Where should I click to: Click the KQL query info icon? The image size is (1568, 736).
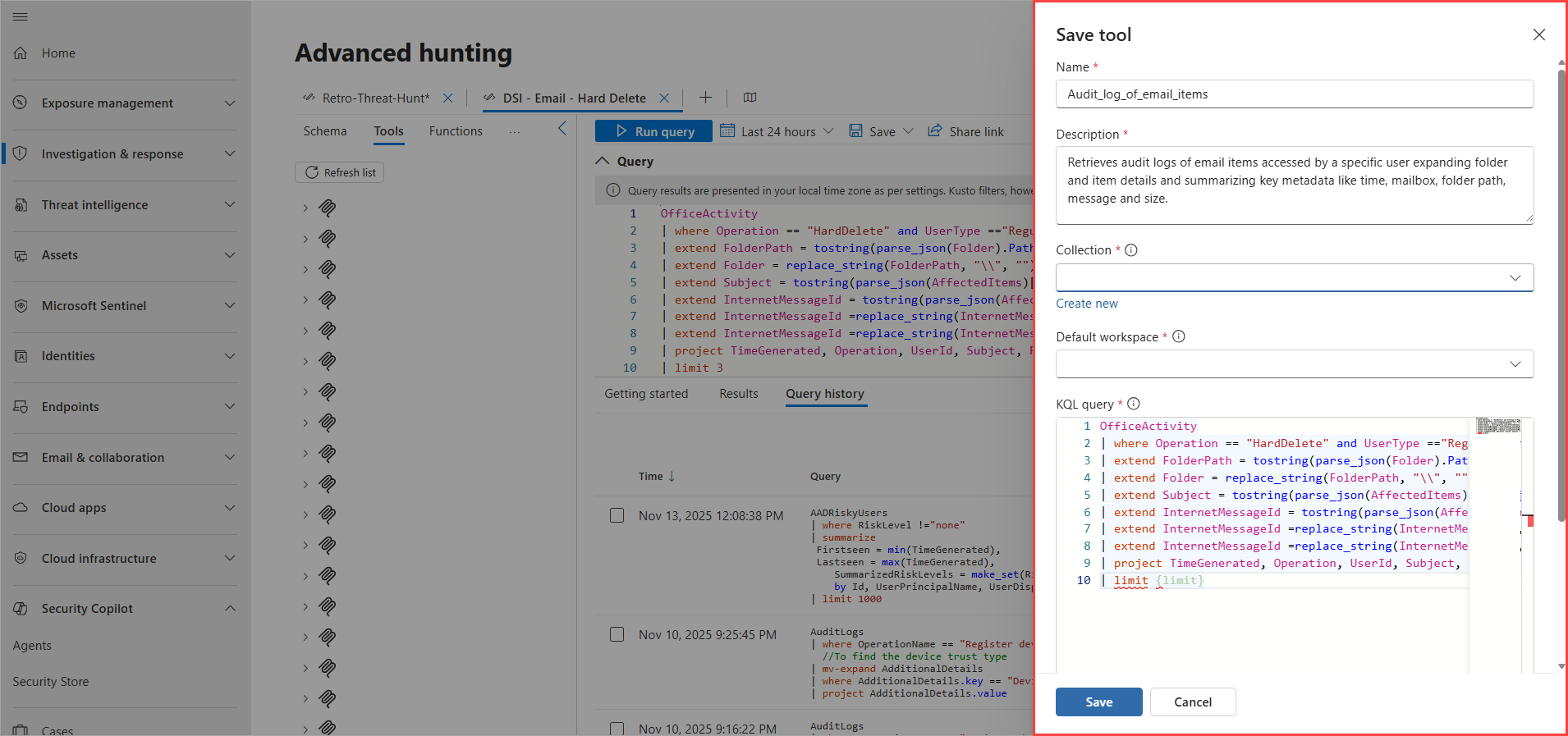tap(1133, 404)
